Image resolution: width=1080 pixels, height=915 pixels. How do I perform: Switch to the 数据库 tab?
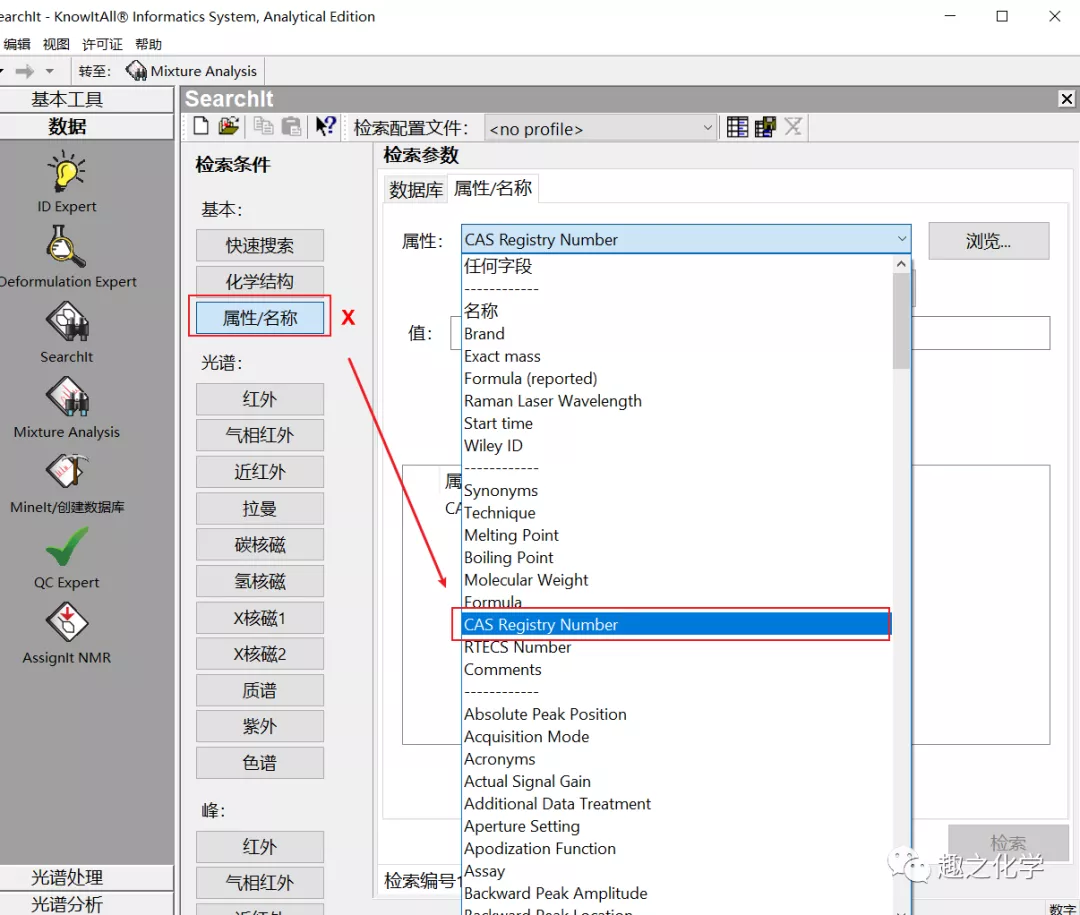(415, 189)
